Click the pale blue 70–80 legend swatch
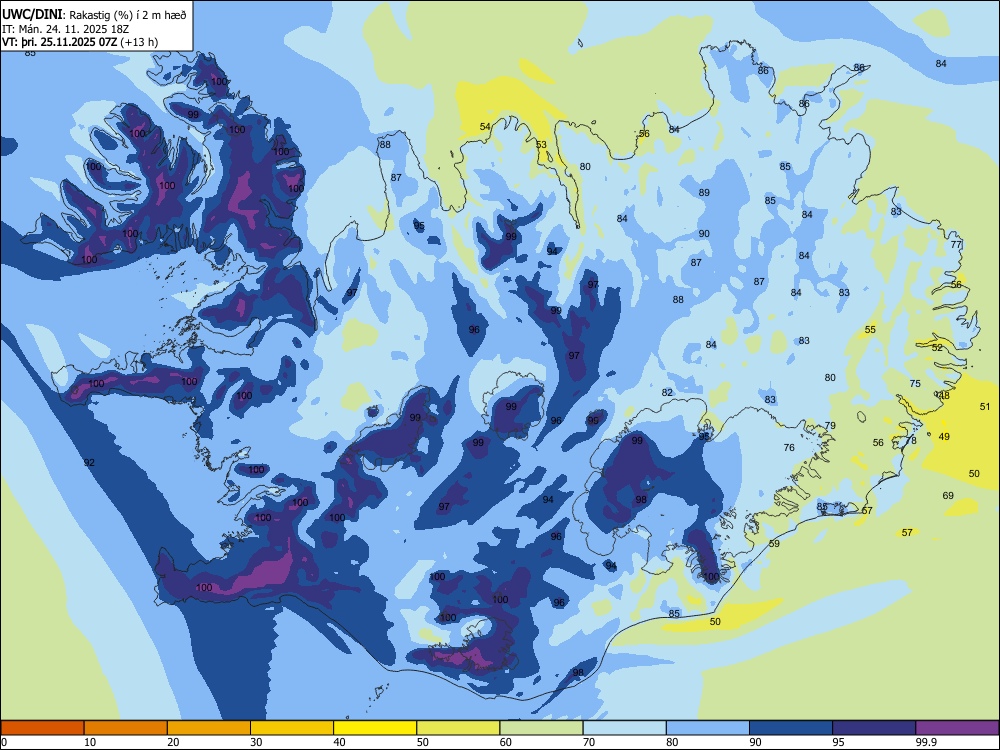This screenshot has width=1000, height=750. click(x=624, y=728)
